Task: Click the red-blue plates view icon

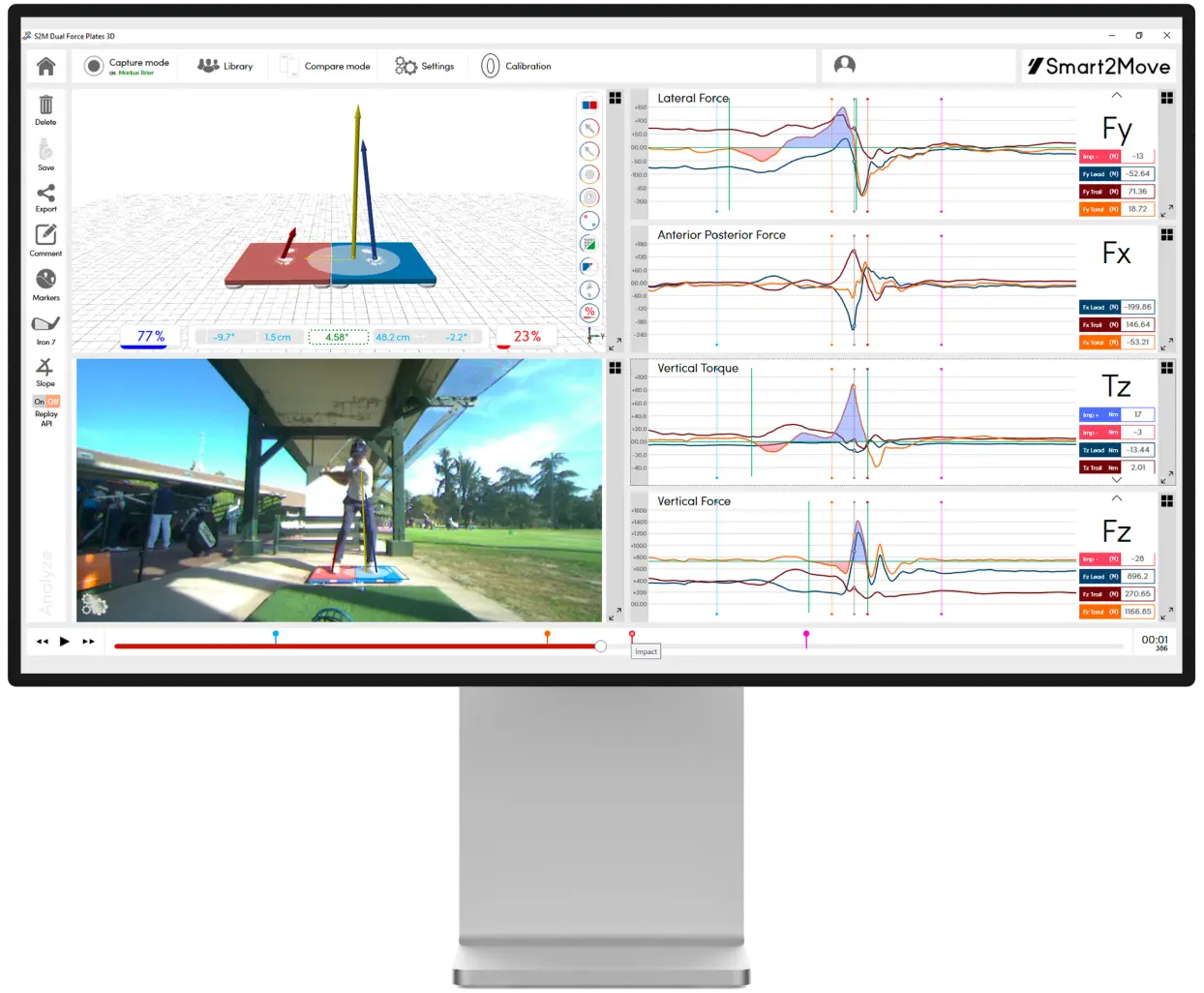Action: tap(589, 105)
